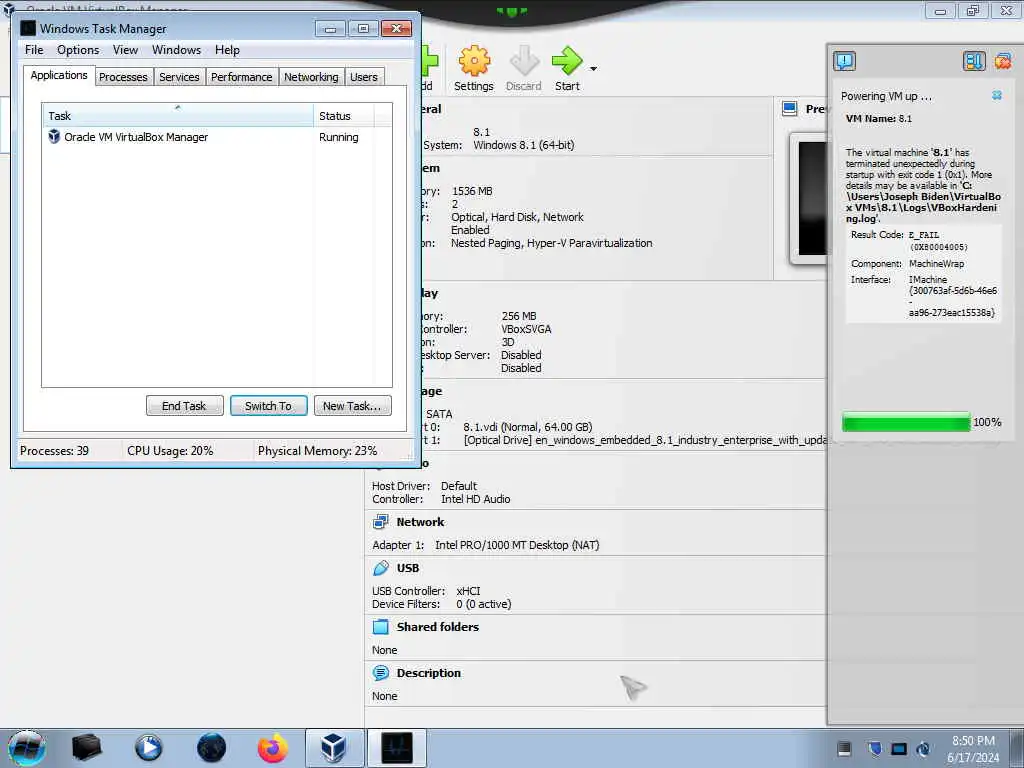Open the Windows Start orb

tap(27, 748)
